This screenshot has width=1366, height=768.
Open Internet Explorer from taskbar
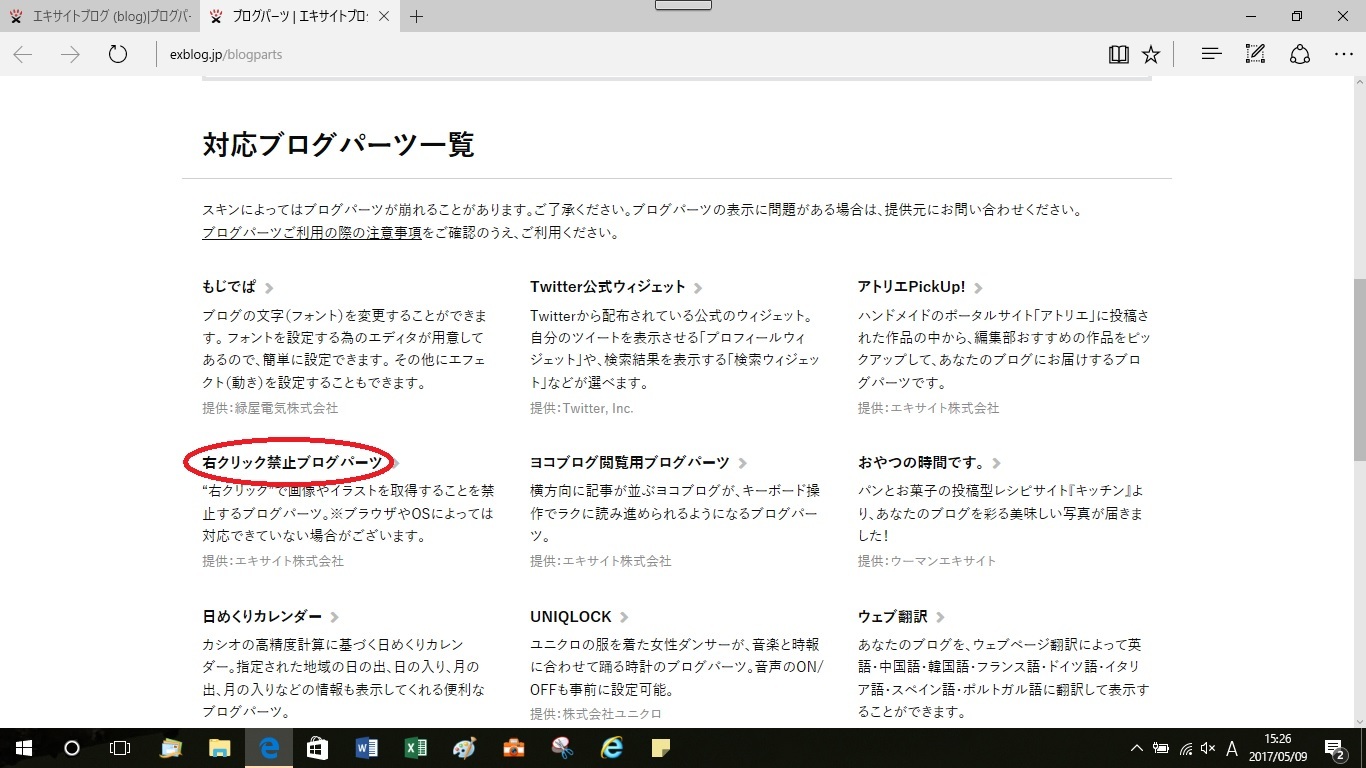coord(612,748)
